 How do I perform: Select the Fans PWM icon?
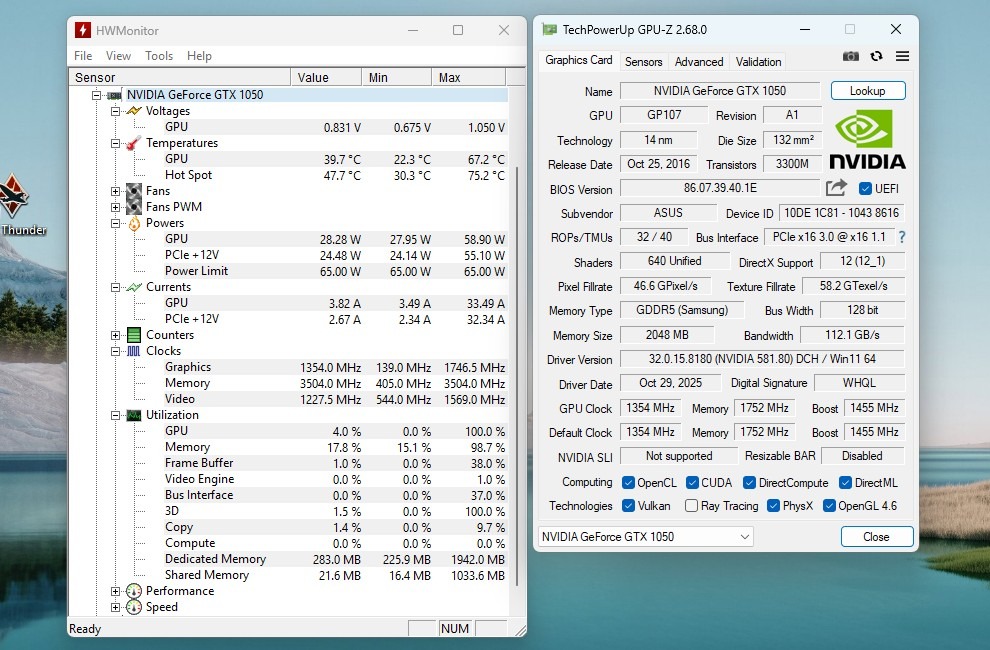133,207
